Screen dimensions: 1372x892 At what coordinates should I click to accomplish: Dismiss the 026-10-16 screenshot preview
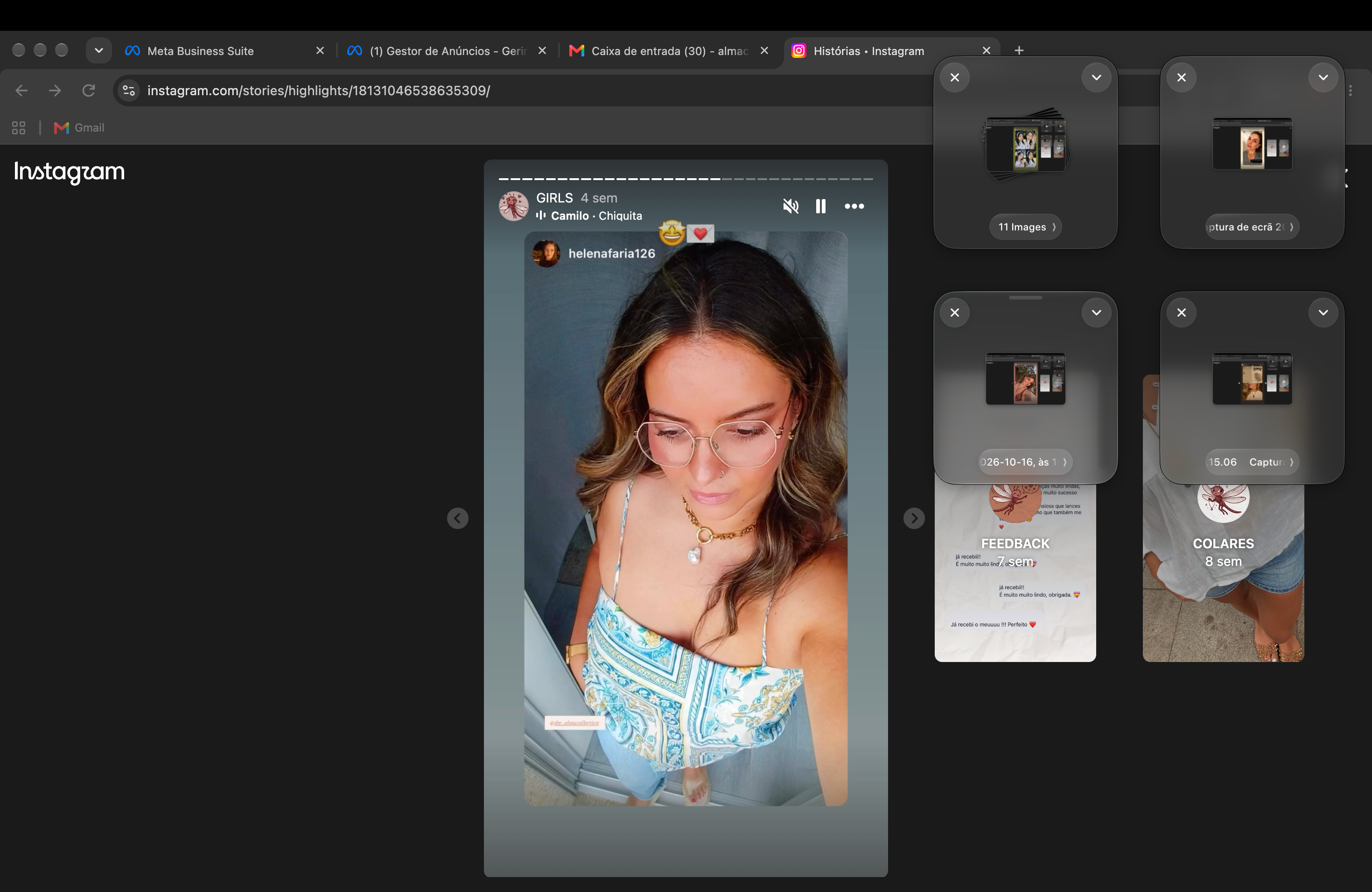pos(955,312)
